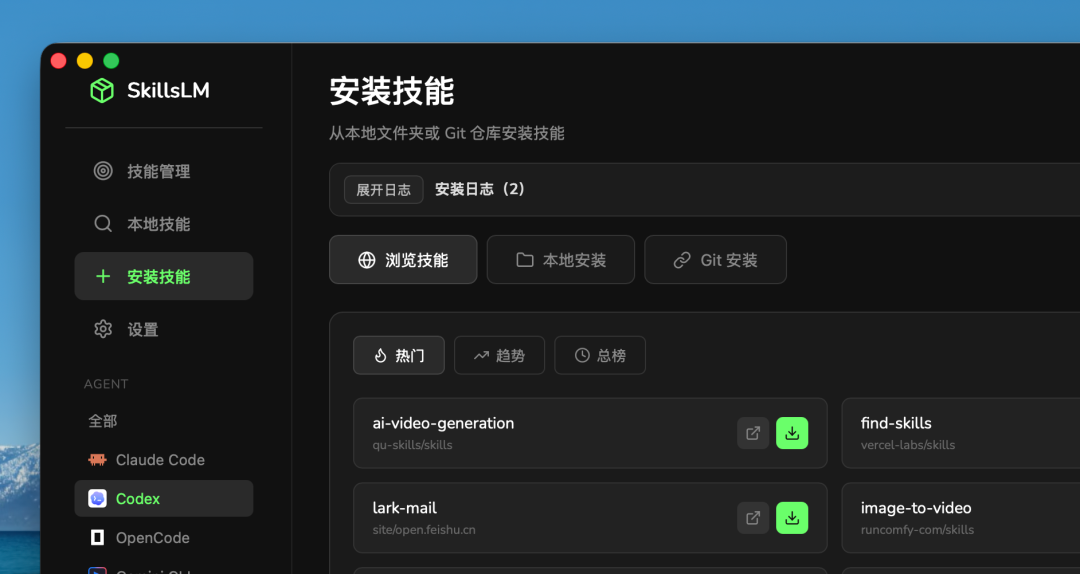This screenshot has height=574, width=1080.
Task: Download the lark-mail skill
Action: [x=792, y=517]
